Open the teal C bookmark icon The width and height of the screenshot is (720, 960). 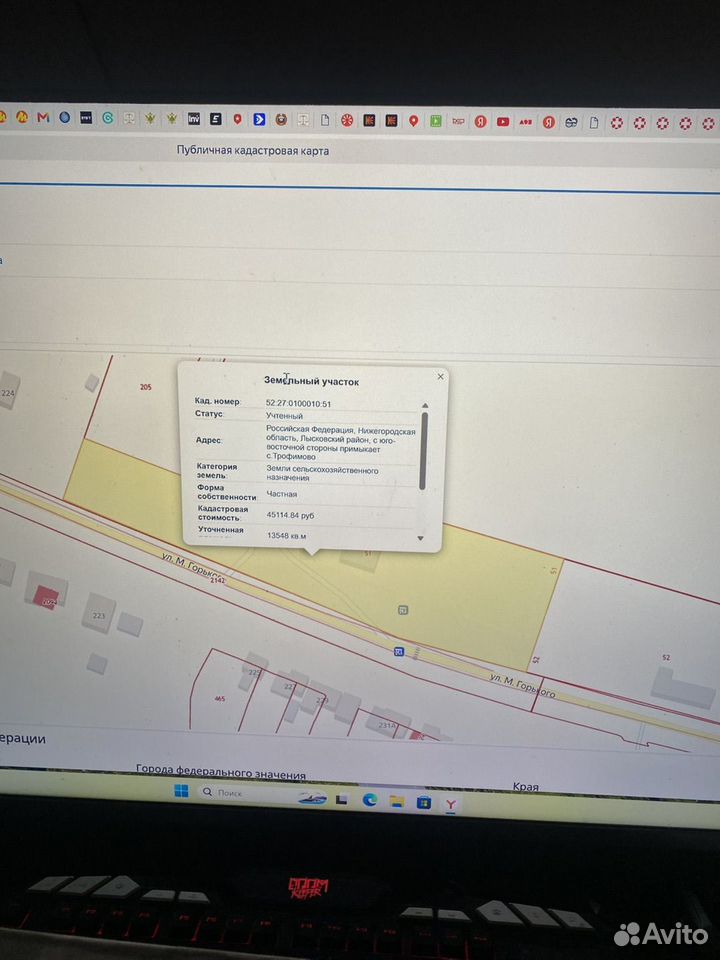point(108,118)
